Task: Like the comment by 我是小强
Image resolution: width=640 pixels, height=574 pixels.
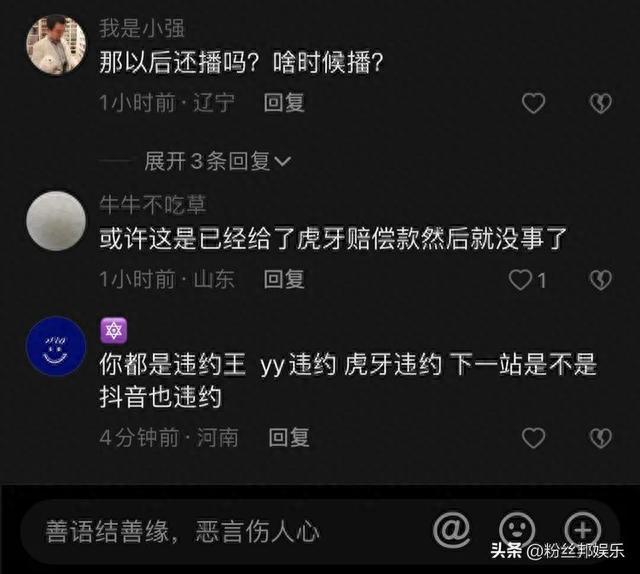Action: pos(533,103)
